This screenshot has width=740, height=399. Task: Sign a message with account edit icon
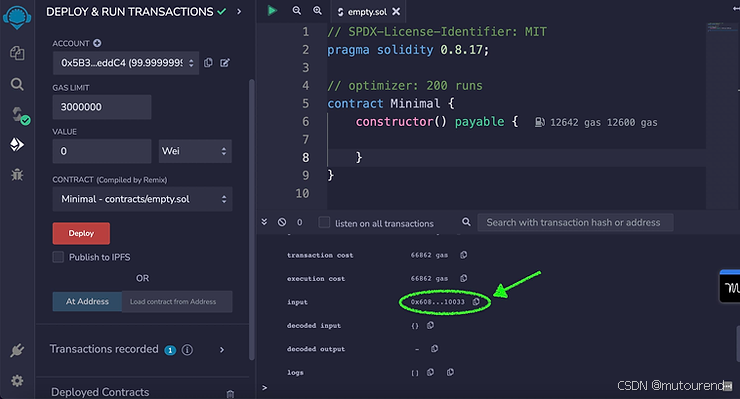(225, 63)
